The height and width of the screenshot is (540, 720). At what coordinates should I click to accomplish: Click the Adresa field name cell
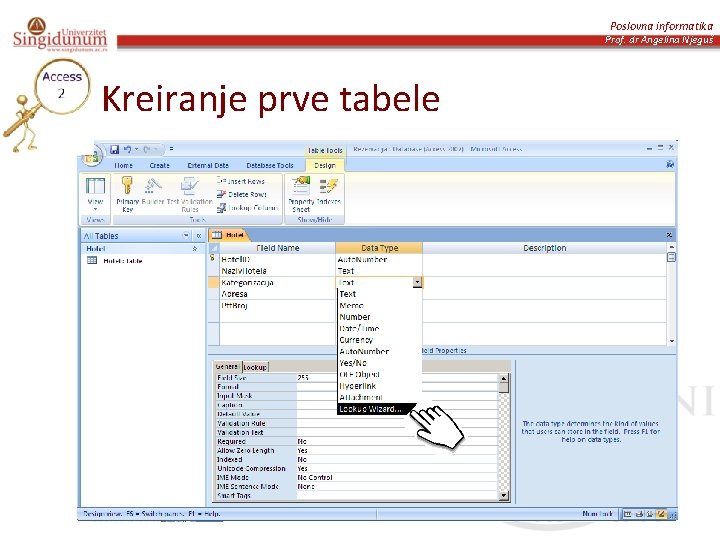click(278, 294)
